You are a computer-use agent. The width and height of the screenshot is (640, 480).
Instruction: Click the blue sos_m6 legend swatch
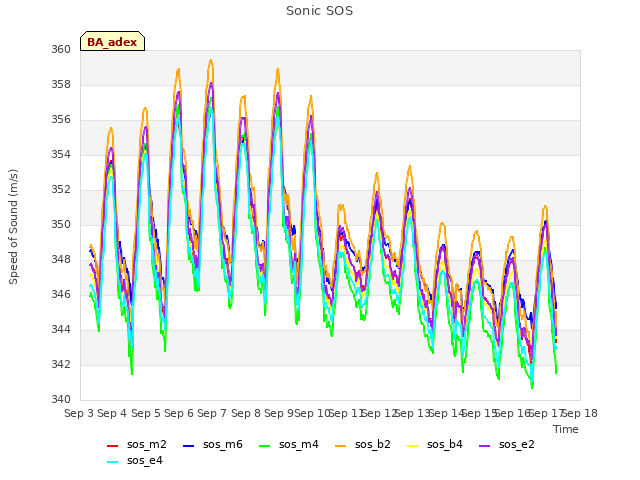point(188,446)
